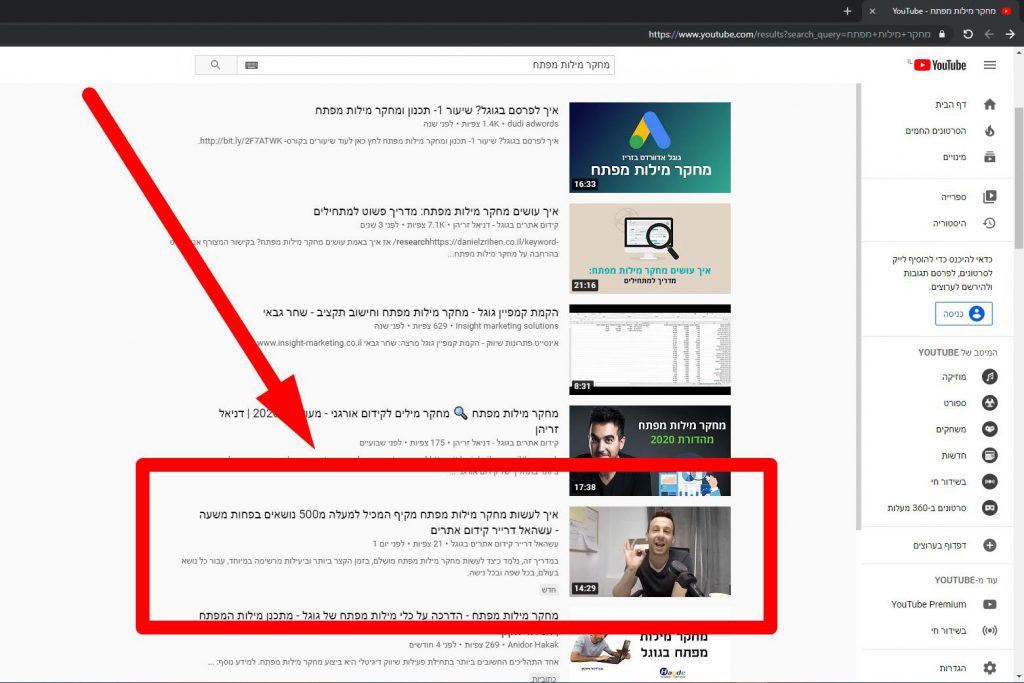
Task: Select the YouTube browser tab
Action: [x=944, y=11]
